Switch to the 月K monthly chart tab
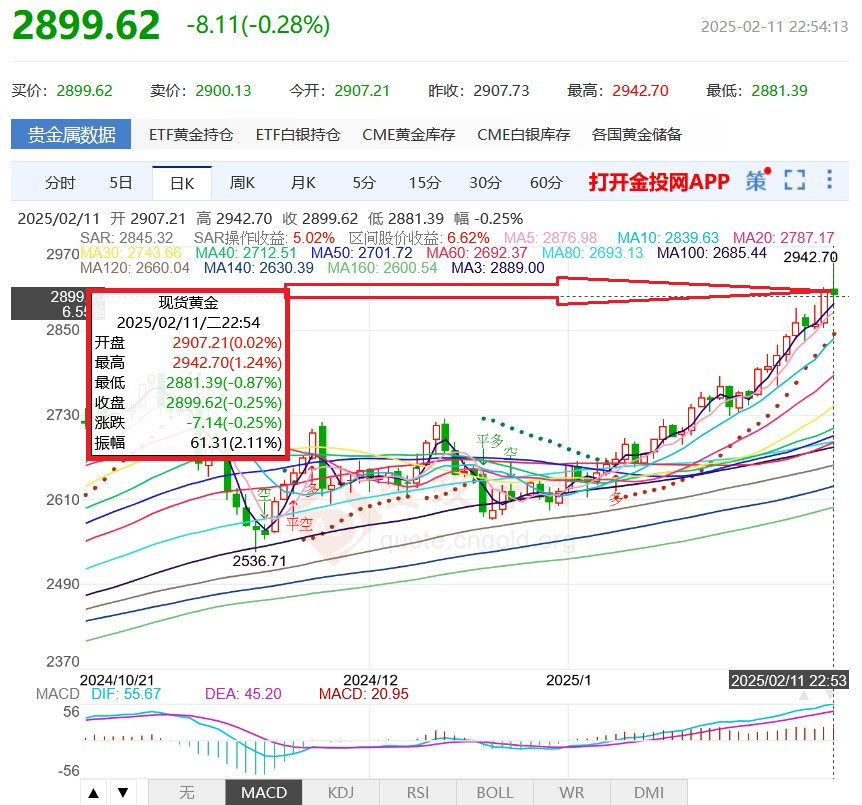The height and width of the screenshot is (805, 862). 302,182
